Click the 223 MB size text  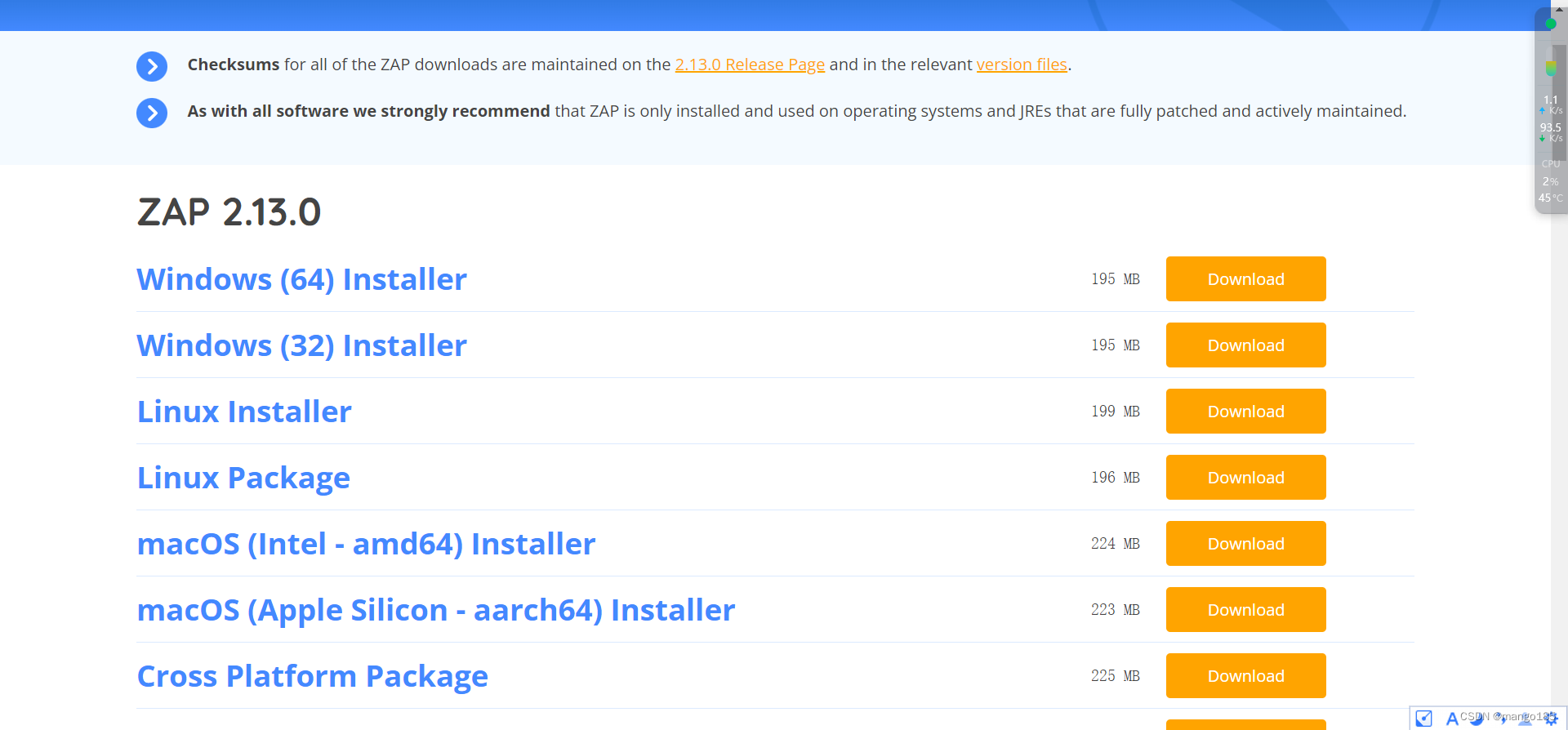1116,610
